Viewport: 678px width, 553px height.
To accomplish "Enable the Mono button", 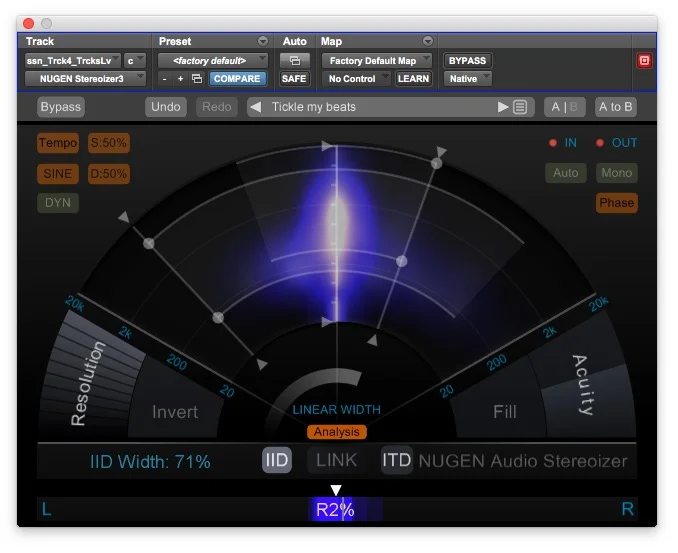I will [x=617, y=173].
